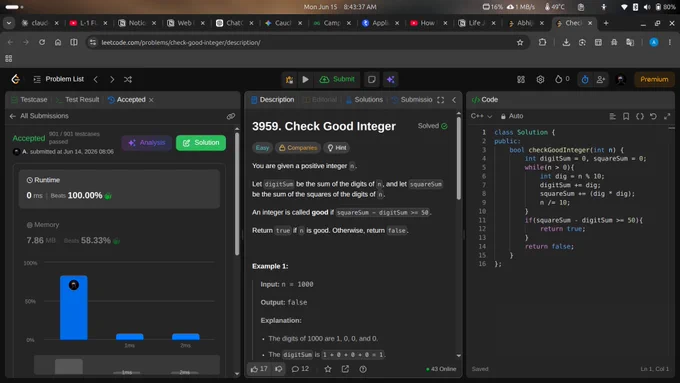
Task: Click the description panel scrollbar
Action: coord(459,158)
